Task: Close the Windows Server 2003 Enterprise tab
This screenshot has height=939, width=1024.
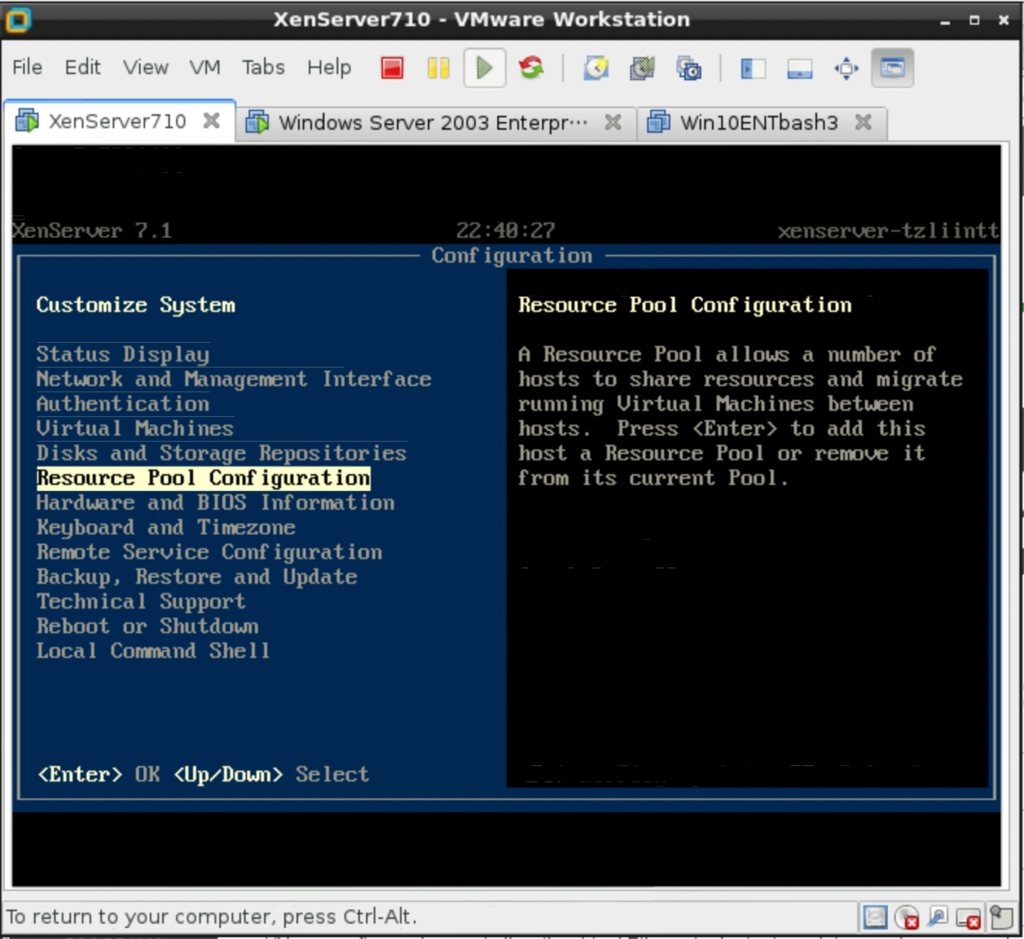Action: (613, 121)
